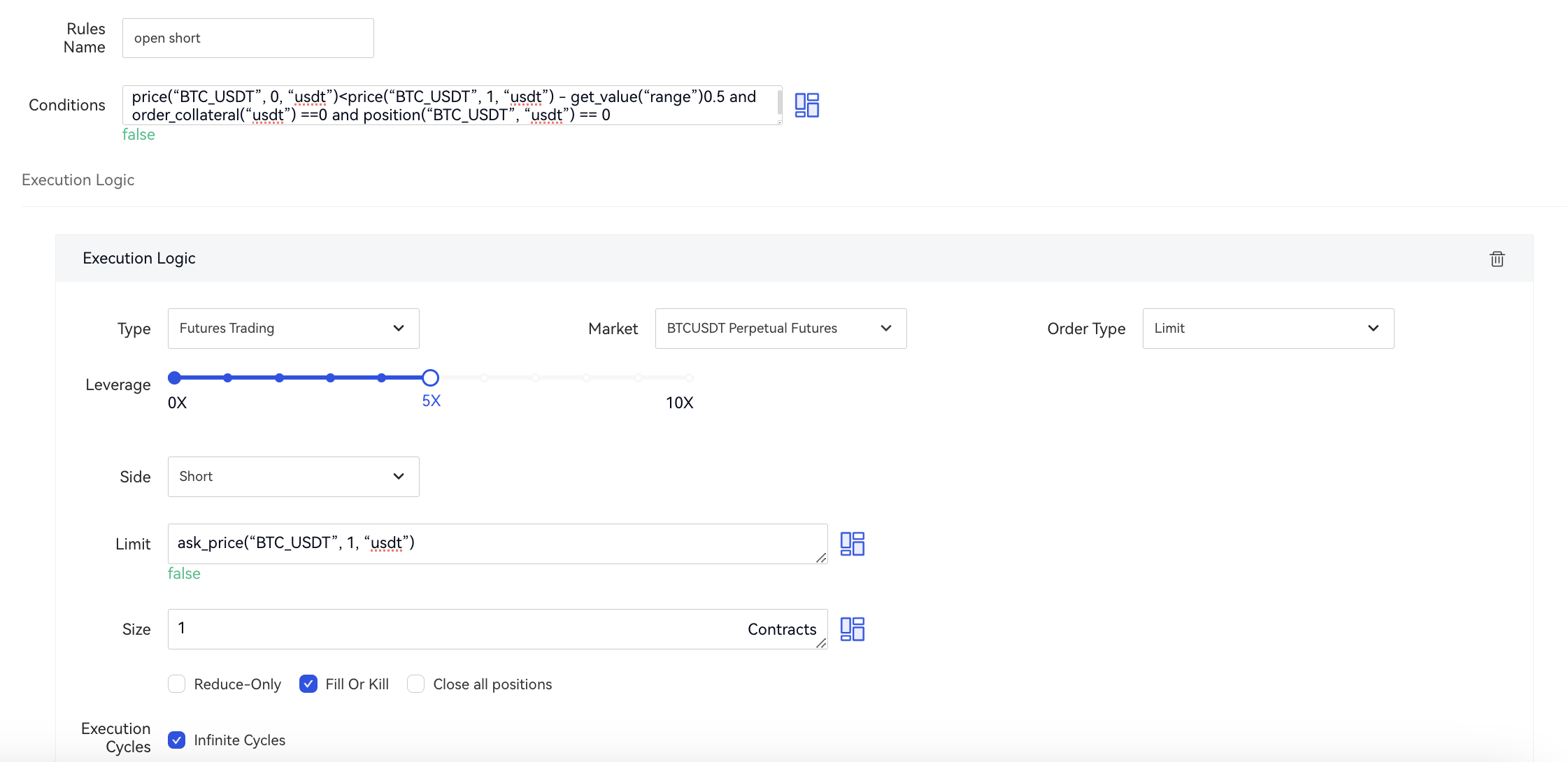This screenshot has height=762, width=1568.
Task: Click the 5X leverage slider handle
Action: [x=431, y=378]
